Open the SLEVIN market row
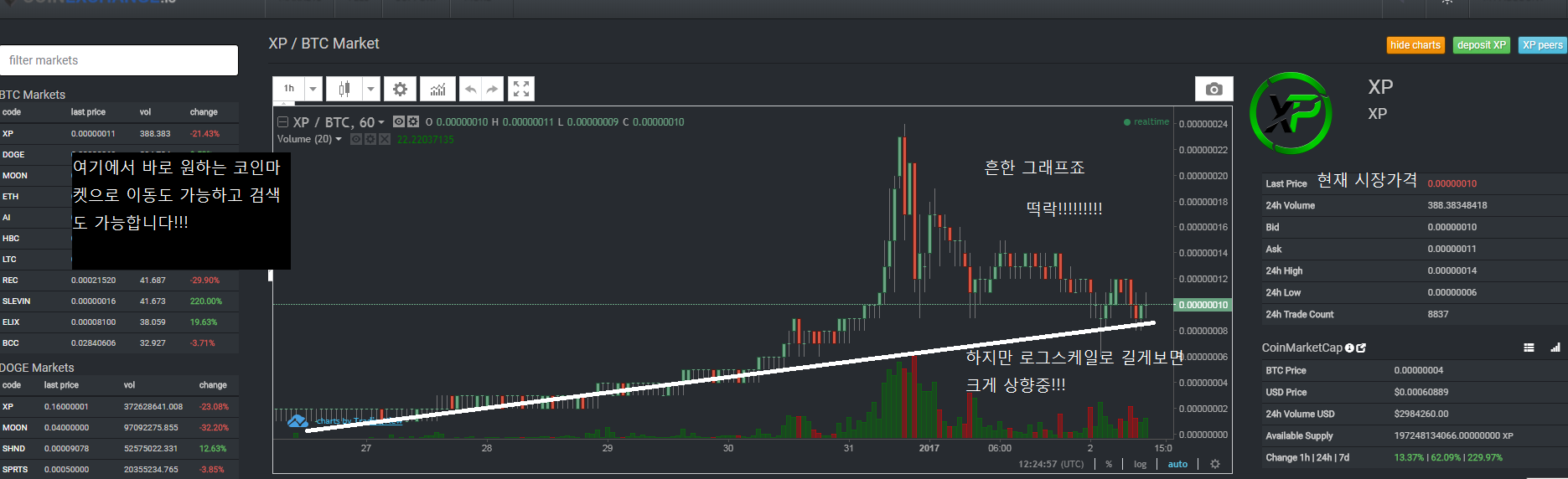Screen dimensions: 1568x479 point(119,301)
